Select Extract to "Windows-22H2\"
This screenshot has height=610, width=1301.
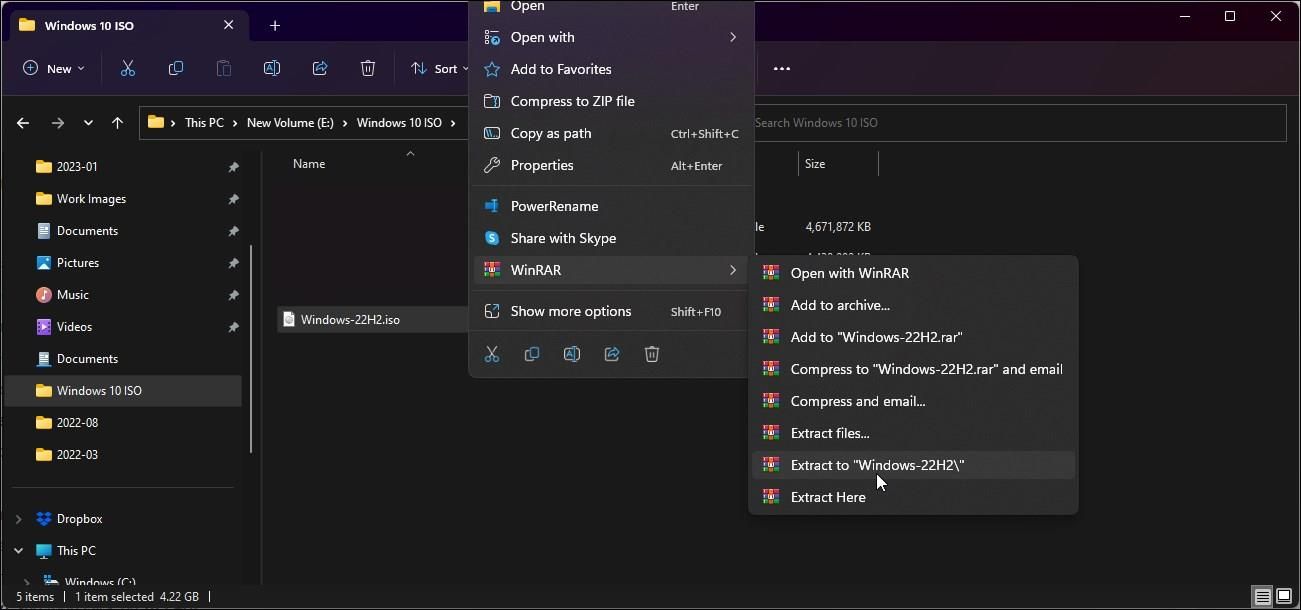click(x=913, y=465)
